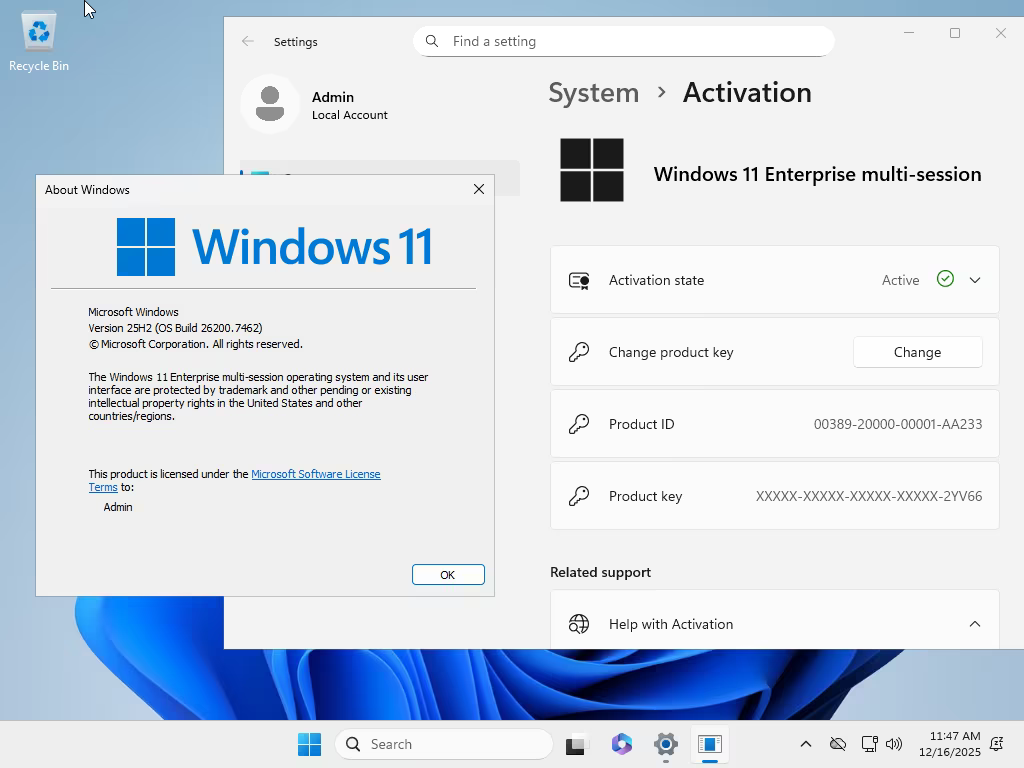The height and width of the screenshot is (768, 1024).
Task: Click the Product key row key icon
Action: click(x=579, y=496)
